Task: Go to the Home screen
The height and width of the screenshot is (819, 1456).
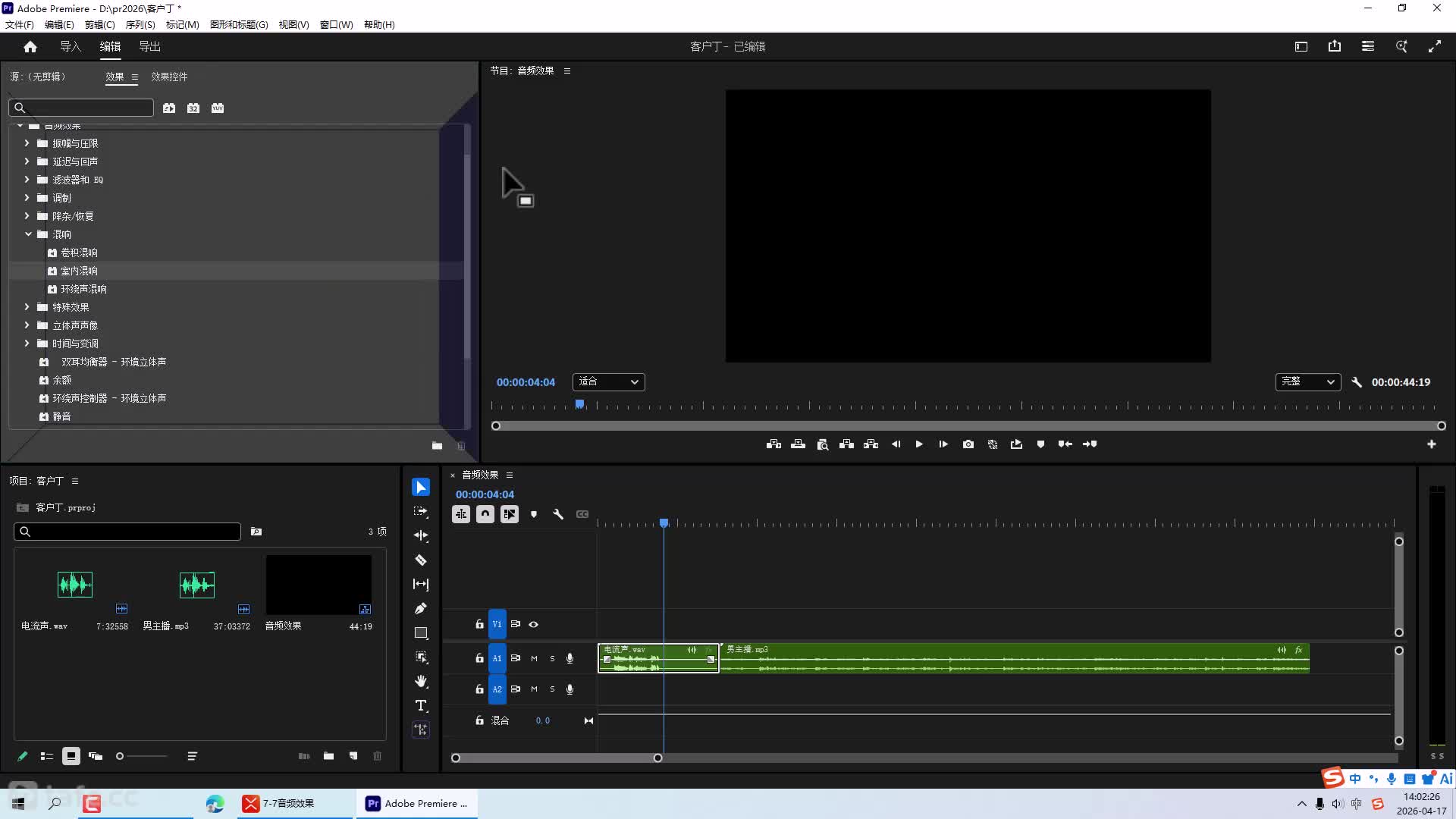Action: tap(30, 47)
